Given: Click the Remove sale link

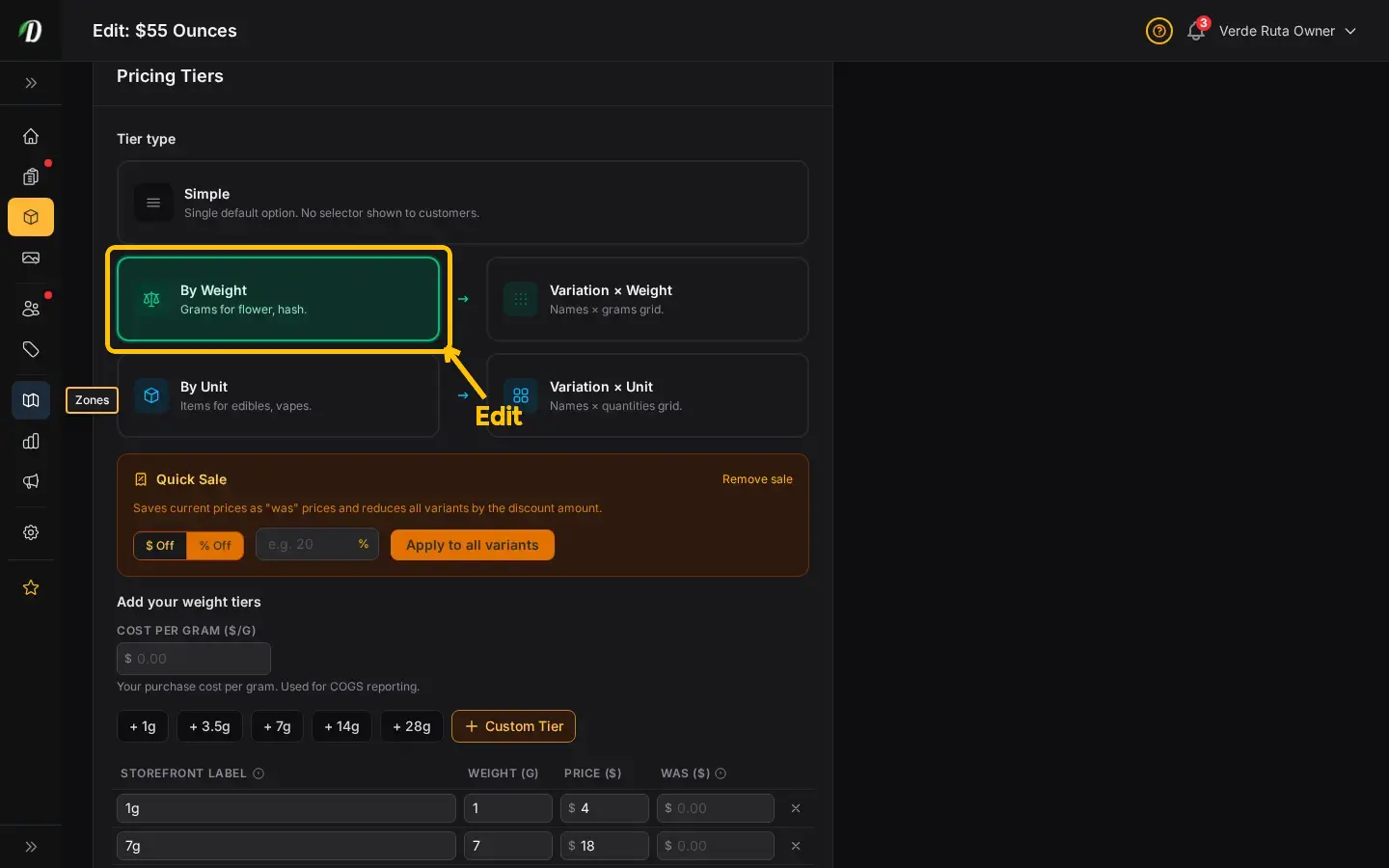Looking at the screenshot, I should [x=757, y=479].
